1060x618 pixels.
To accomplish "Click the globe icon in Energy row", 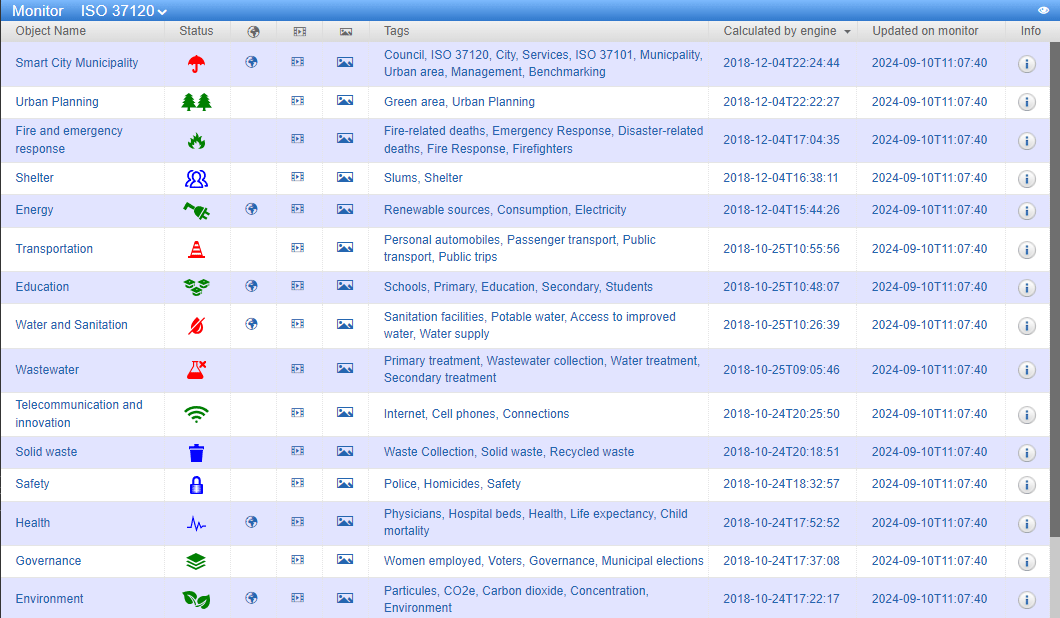I will 252,210.
